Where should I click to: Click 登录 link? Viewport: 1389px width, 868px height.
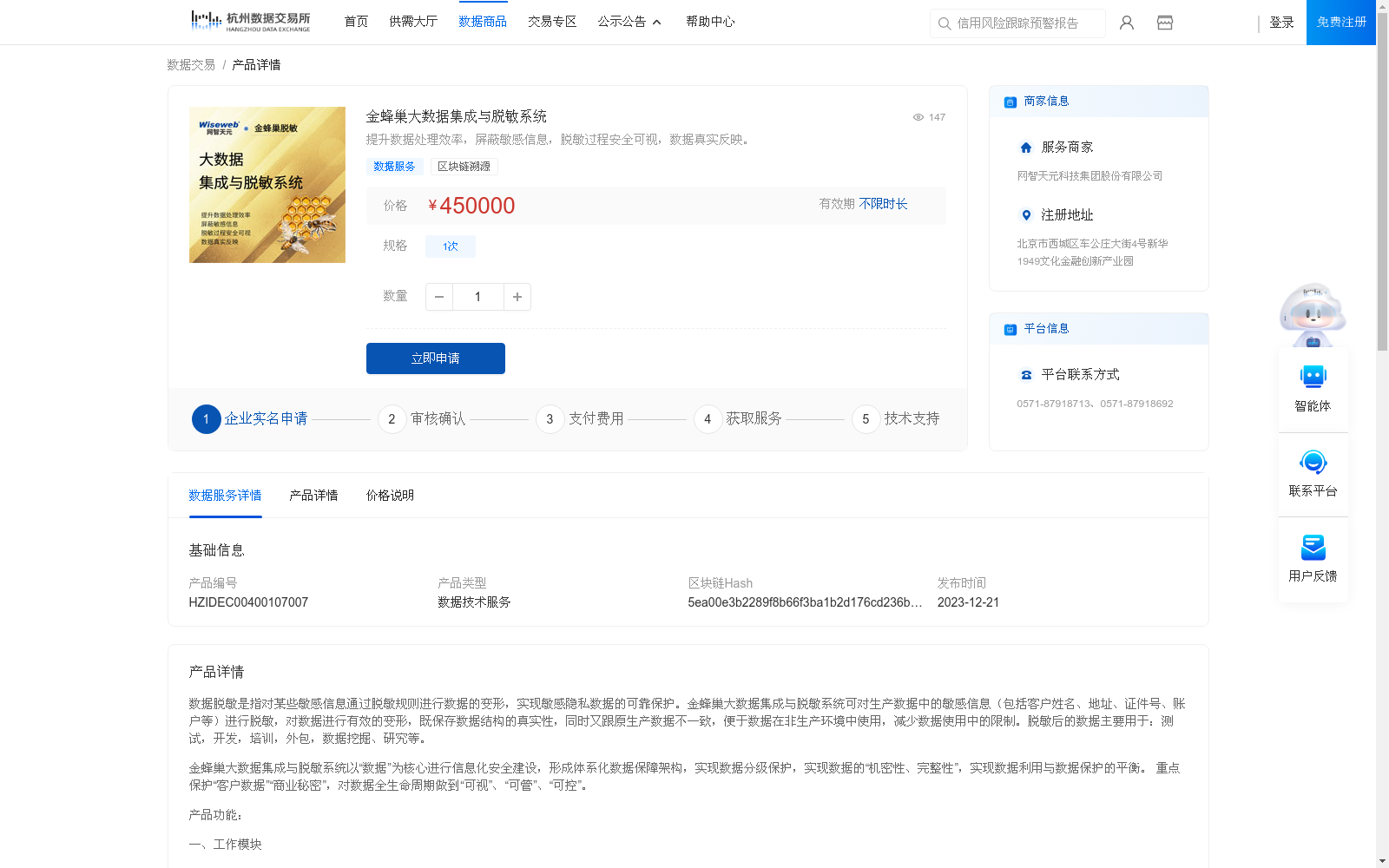tap(1281, 23)
